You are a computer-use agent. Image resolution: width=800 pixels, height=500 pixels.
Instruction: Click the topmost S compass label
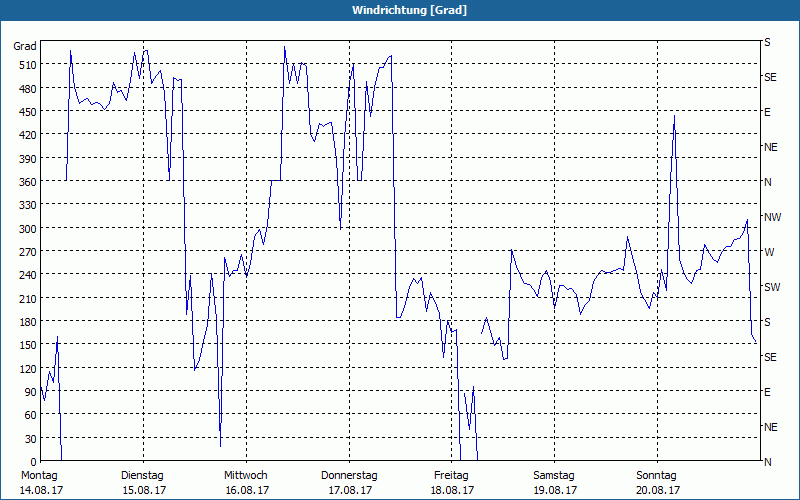pos(767,42)
